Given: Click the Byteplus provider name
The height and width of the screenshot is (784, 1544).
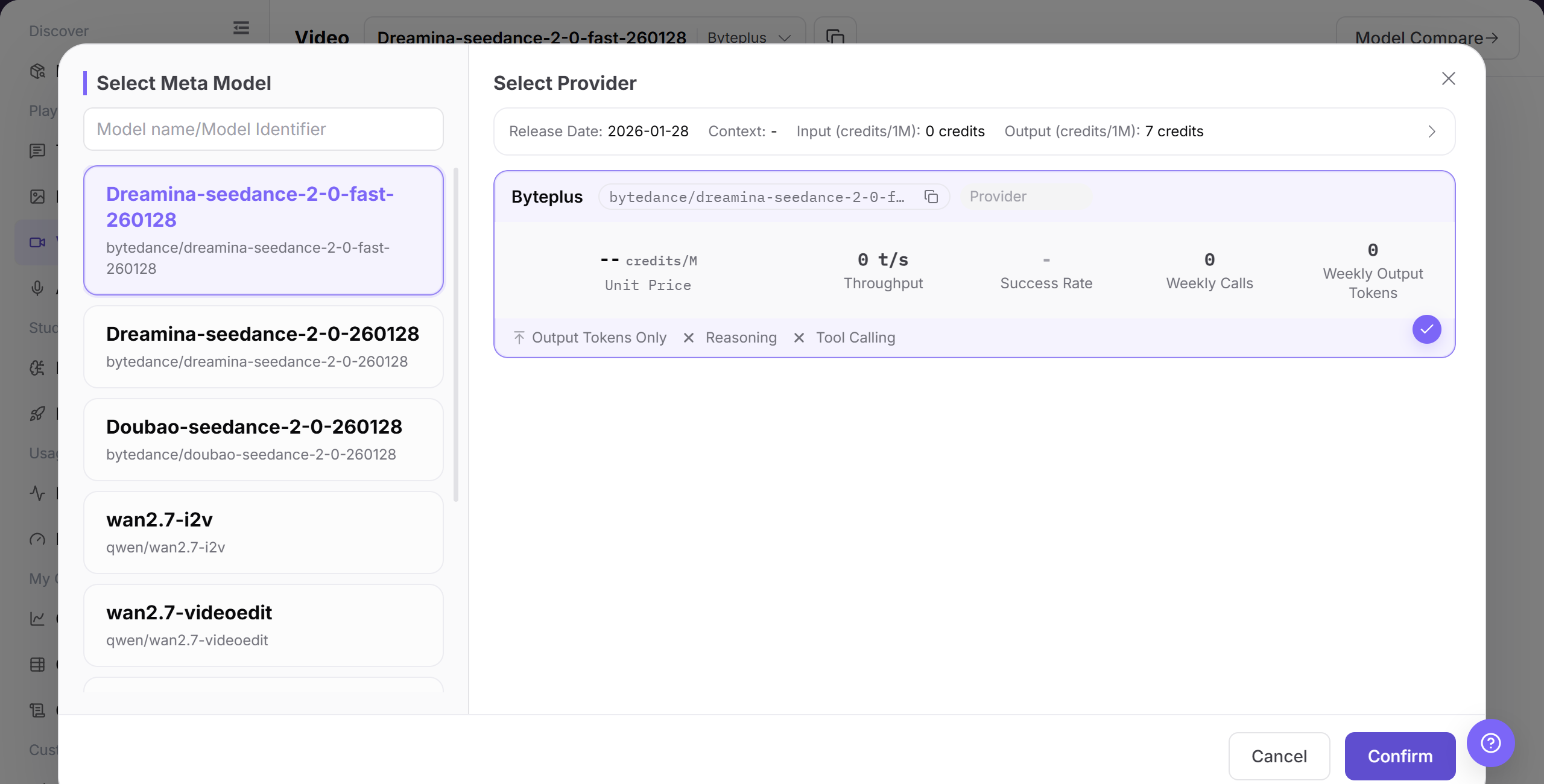Looking at the screenshot, I should coord(547,197).
